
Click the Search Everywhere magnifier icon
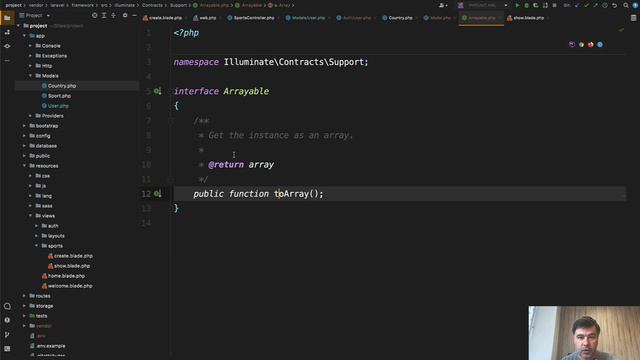tap(626, 5)
